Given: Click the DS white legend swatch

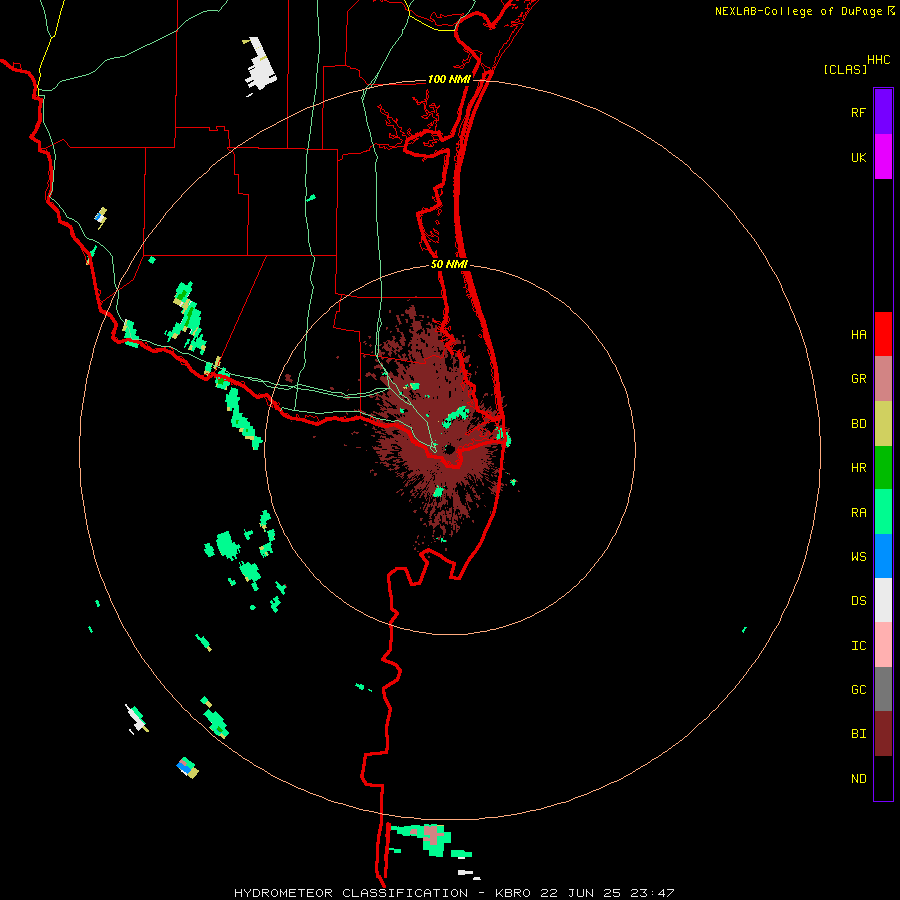Looking at the screenshot, I should (883, 600).
